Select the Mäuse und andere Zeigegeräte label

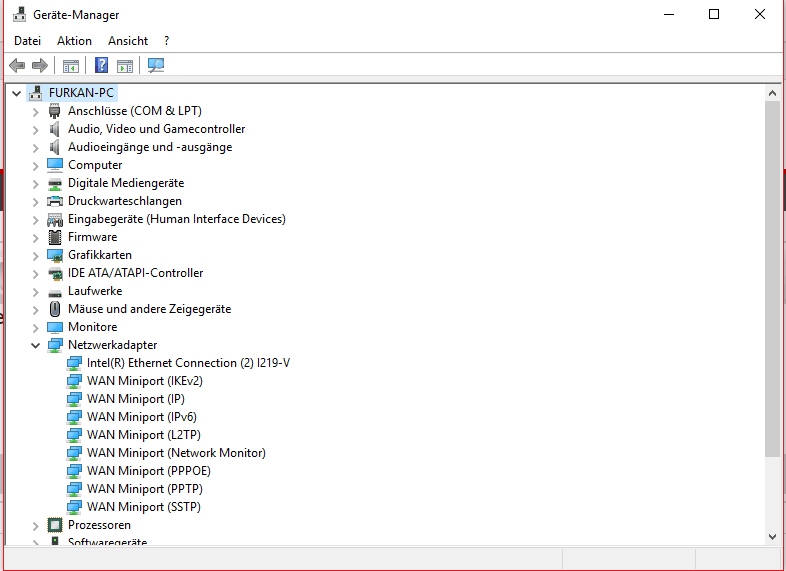point(150,309)
